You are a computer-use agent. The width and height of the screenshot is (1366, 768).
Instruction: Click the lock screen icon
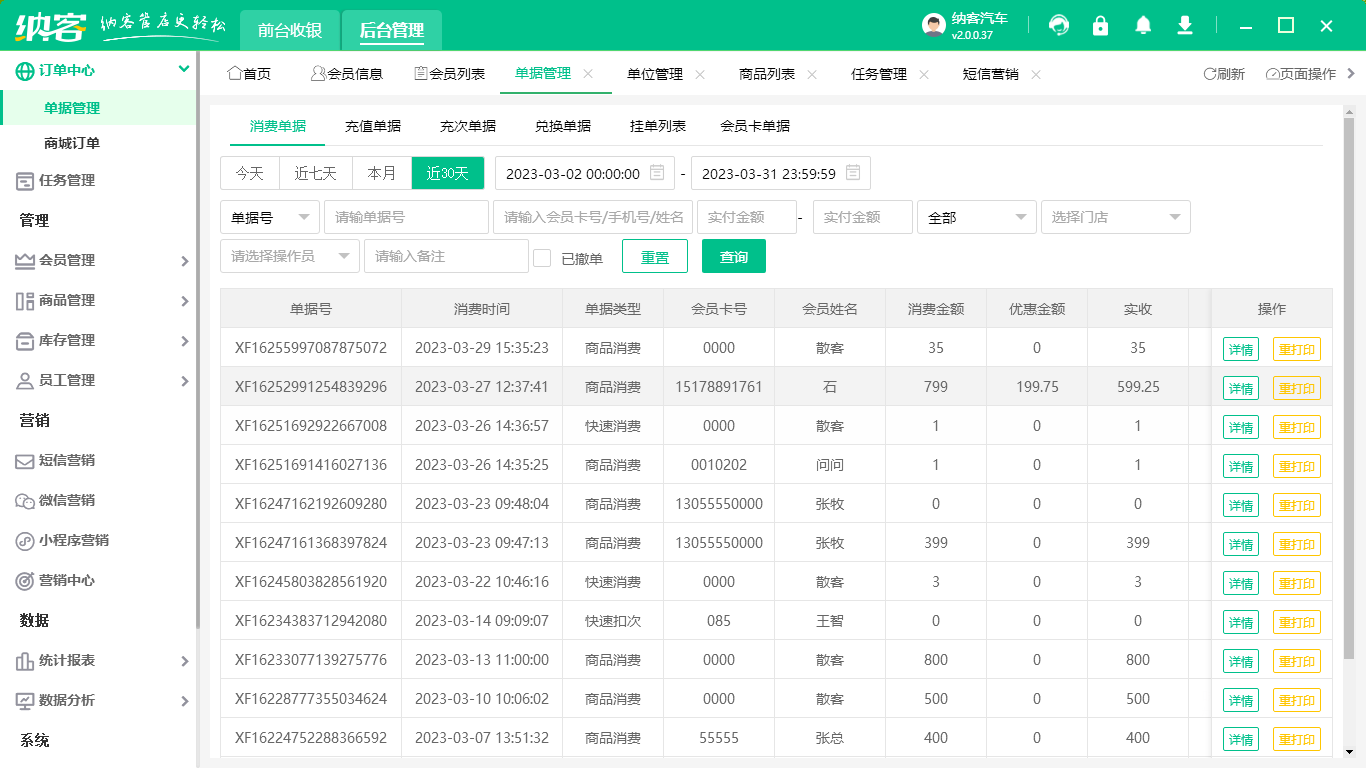click(x=1101, y=26)
